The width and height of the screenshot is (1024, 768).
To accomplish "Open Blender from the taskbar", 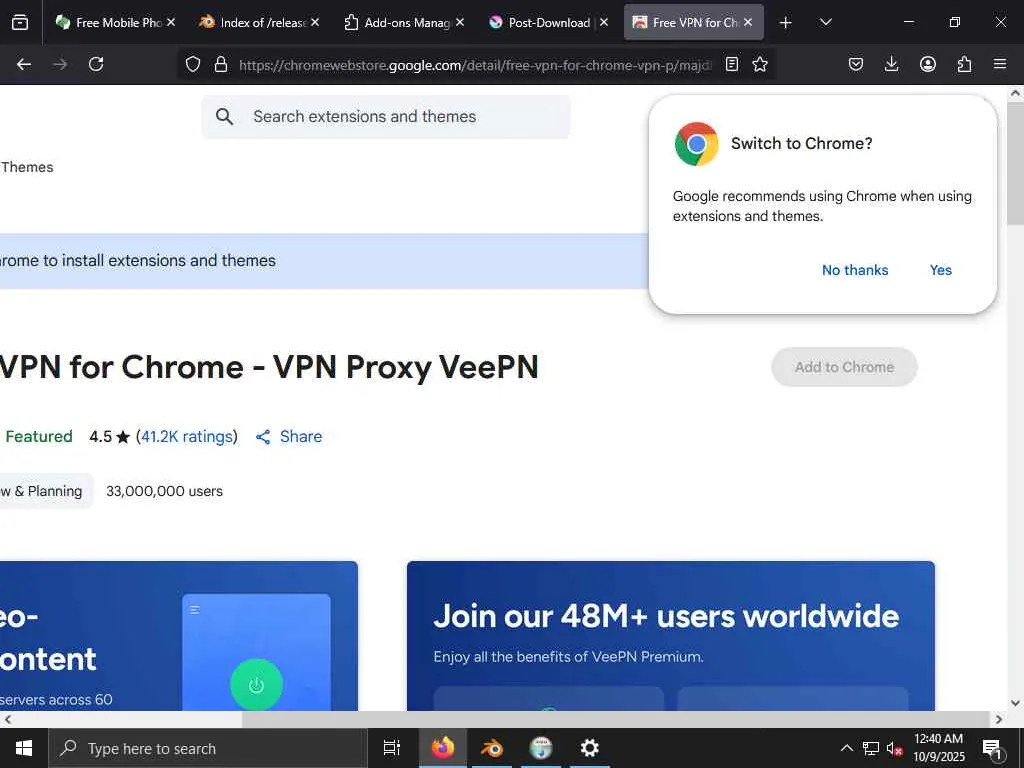I will pyautogui.click(x=492, y=748).
